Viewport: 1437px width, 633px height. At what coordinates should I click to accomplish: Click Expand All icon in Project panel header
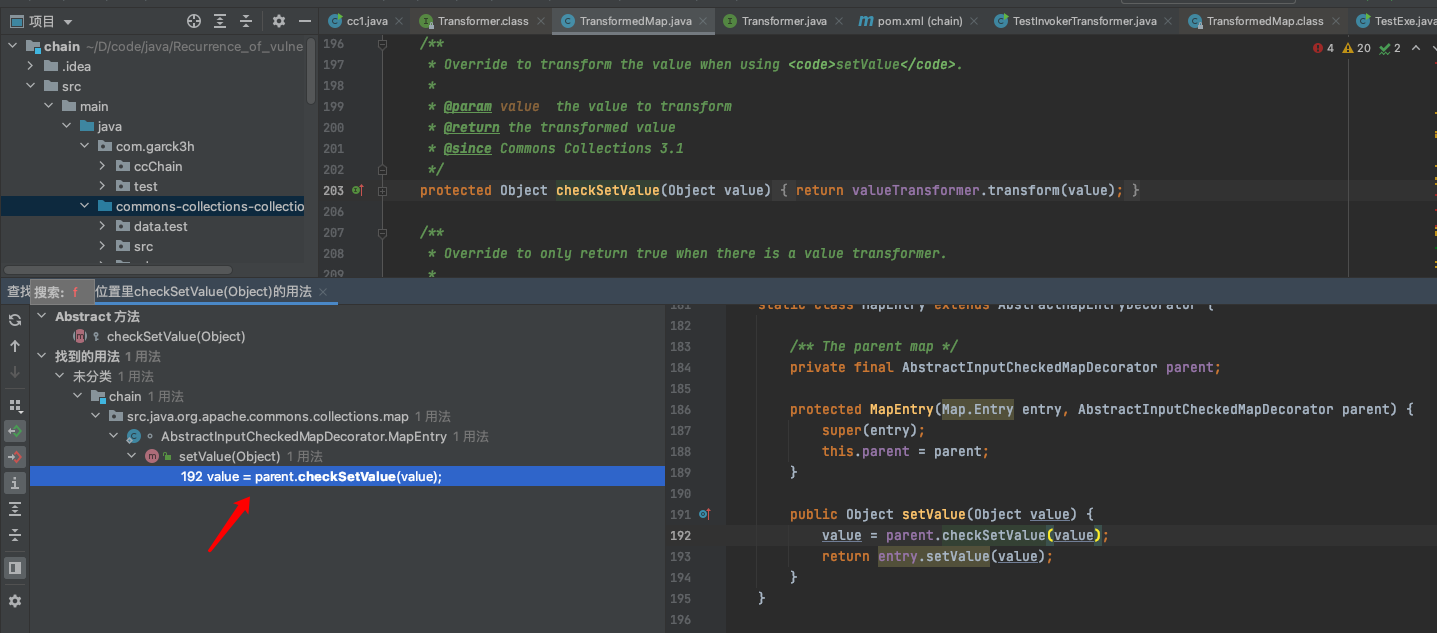click(x=220, y=21)
